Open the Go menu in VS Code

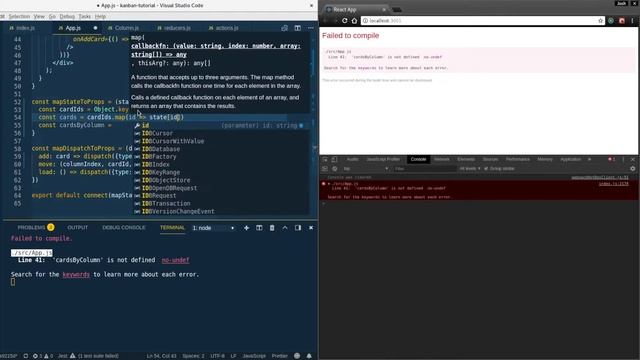click(52, 16)
